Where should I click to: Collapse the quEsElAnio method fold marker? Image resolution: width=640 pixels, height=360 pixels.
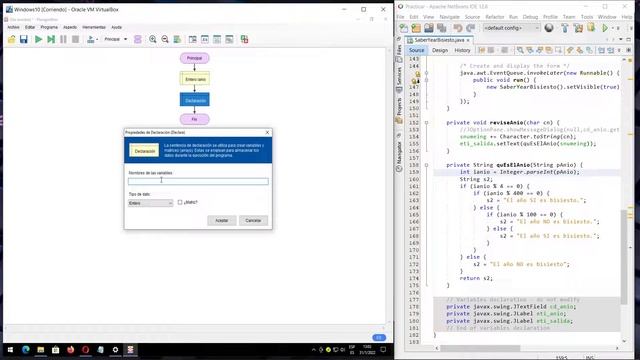pos(427,165)
